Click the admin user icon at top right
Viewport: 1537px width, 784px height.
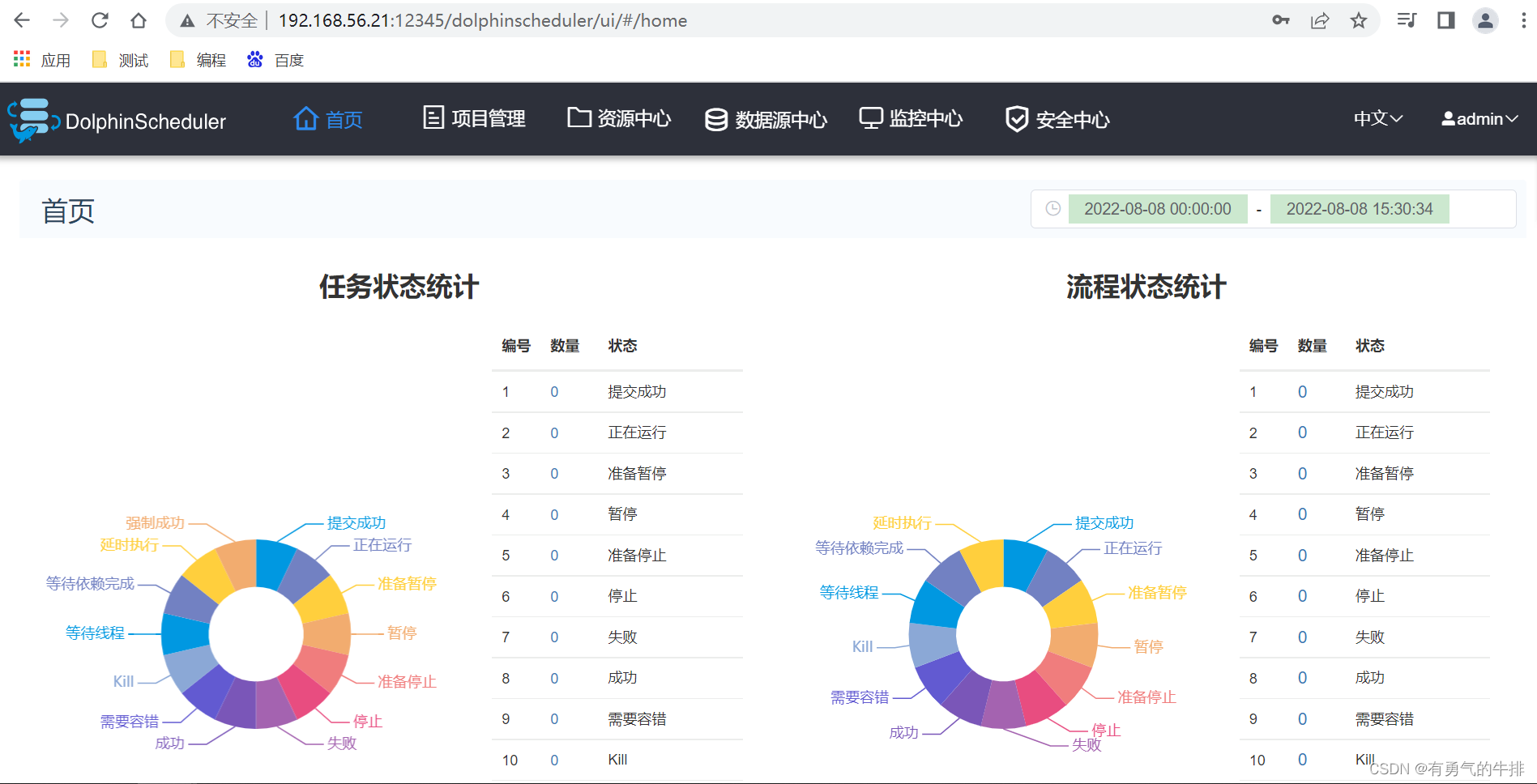click(x=1448, y=118)
